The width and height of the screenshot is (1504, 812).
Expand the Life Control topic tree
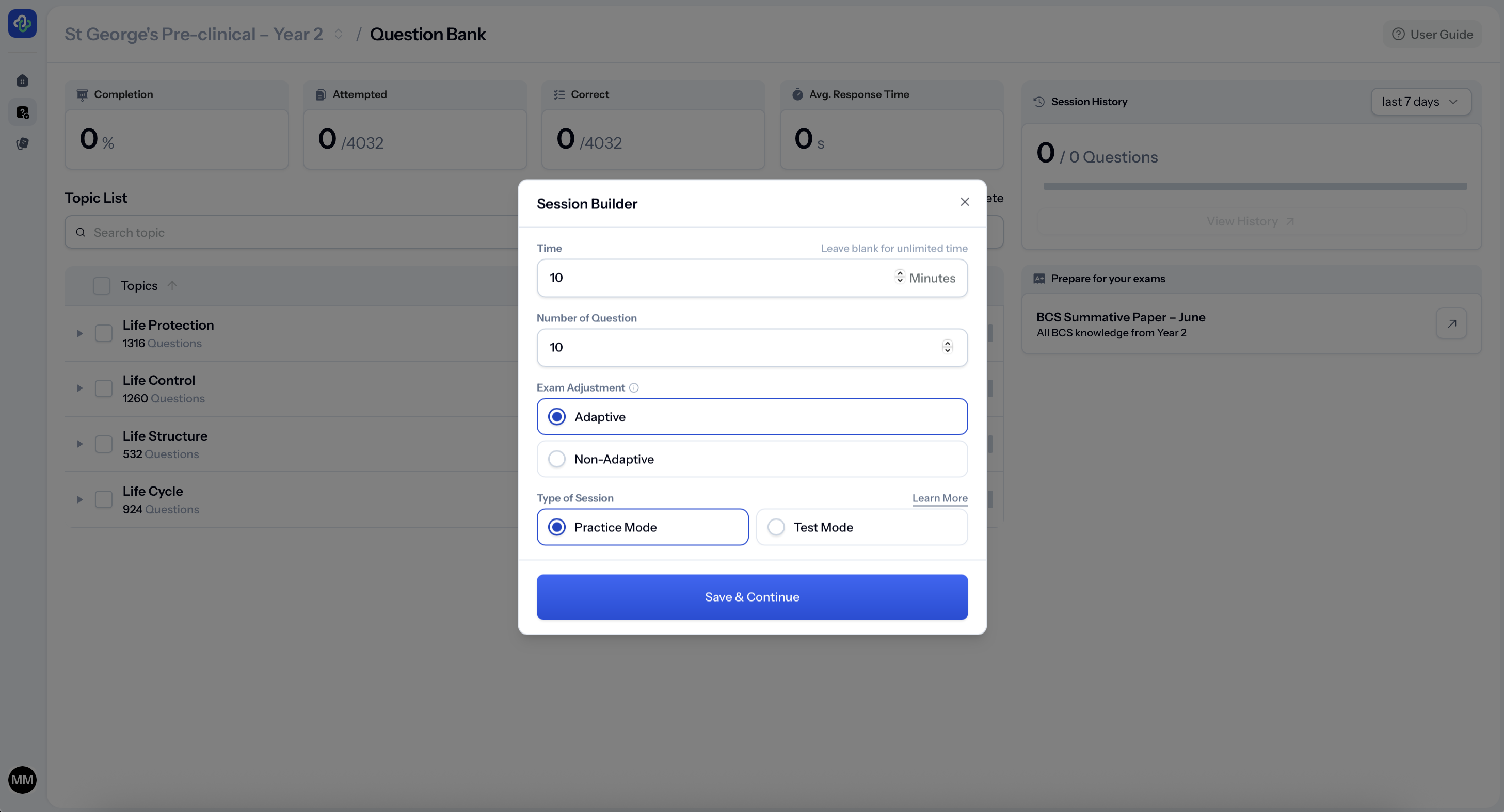click(80, 388)
